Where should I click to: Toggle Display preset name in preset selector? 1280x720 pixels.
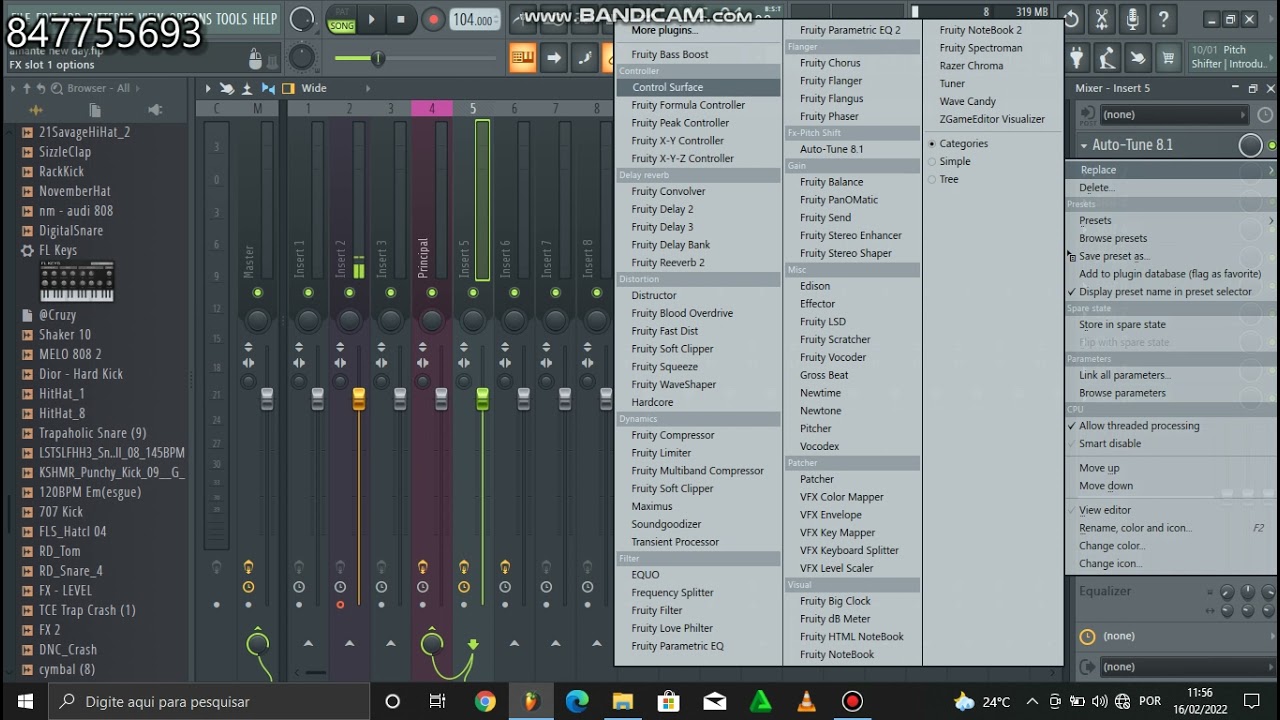1165,292
